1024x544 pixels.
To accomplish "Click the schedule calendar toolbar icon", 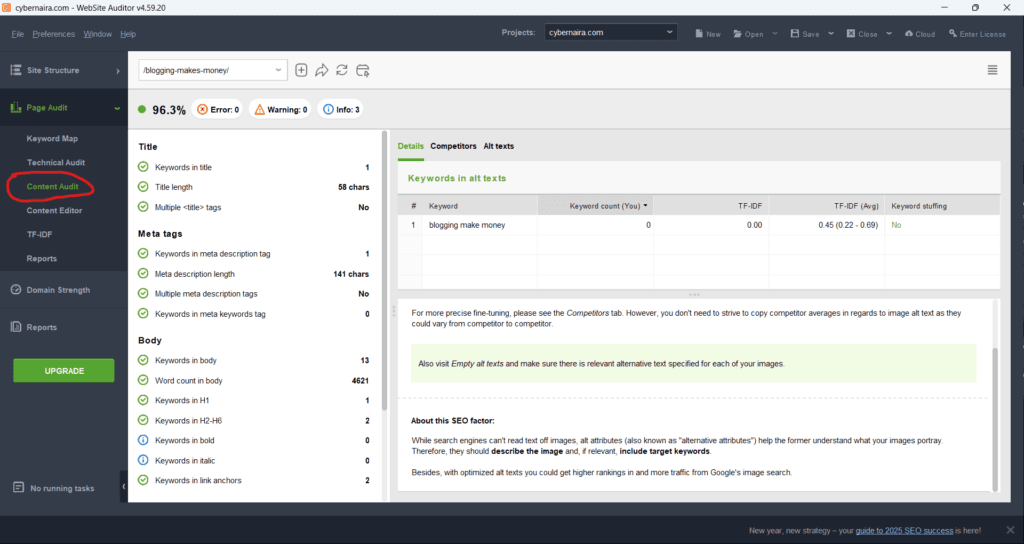I will pos(363,70).
